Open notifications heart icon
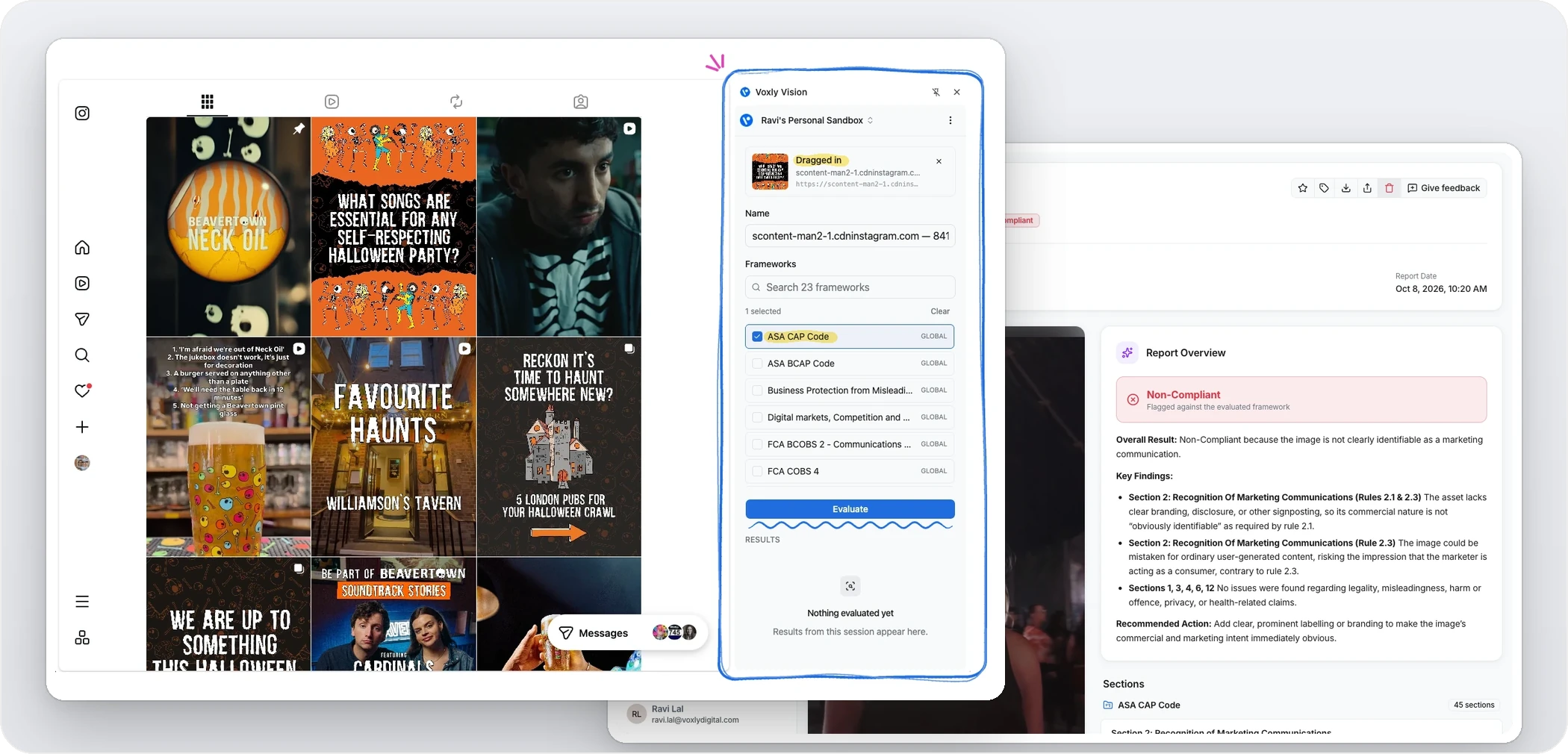1568x754 pixels. click(x=82, y=390)
